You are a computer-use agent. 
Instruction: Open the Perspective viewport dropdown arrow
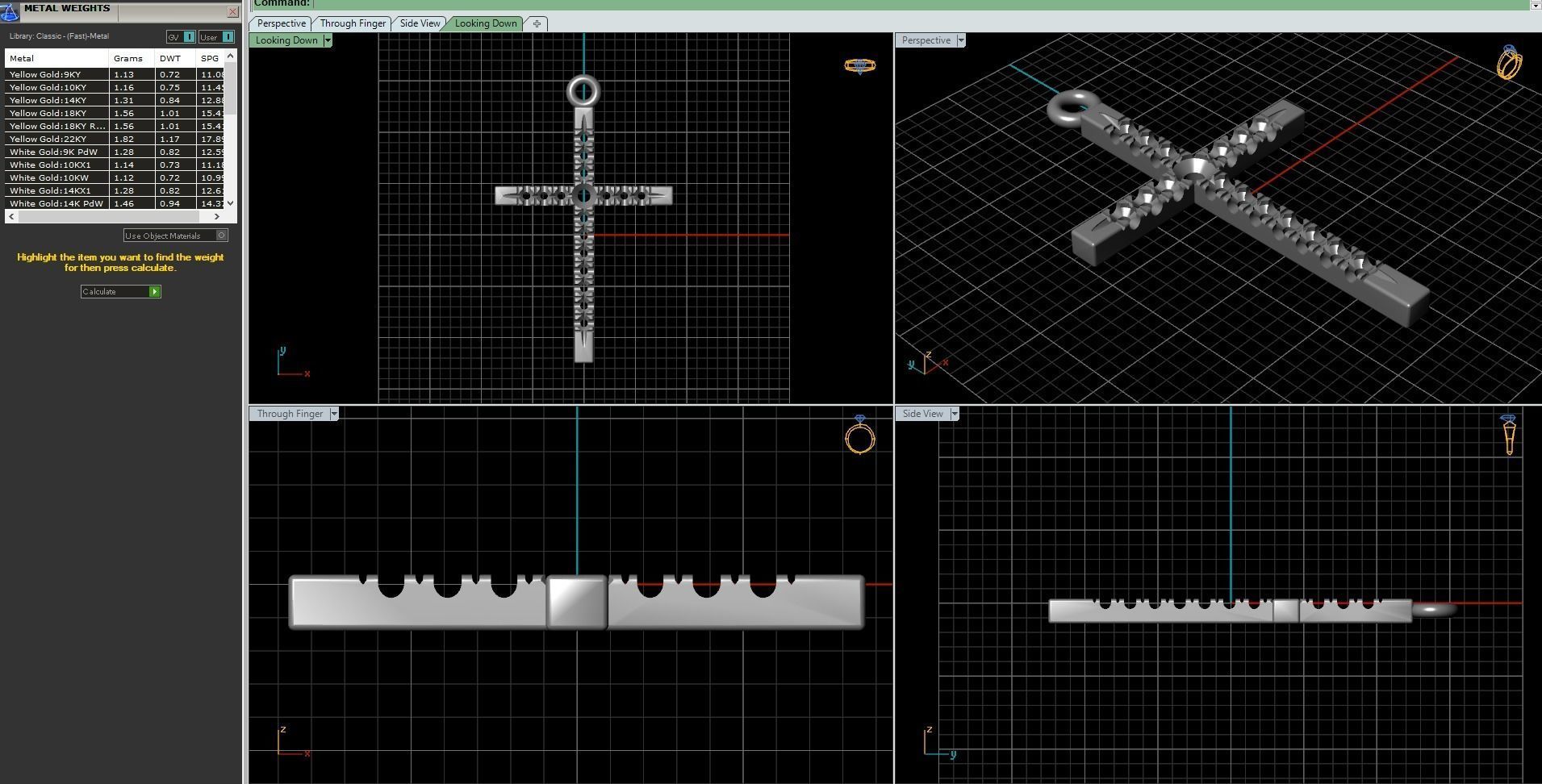click(x=961, y=40)
